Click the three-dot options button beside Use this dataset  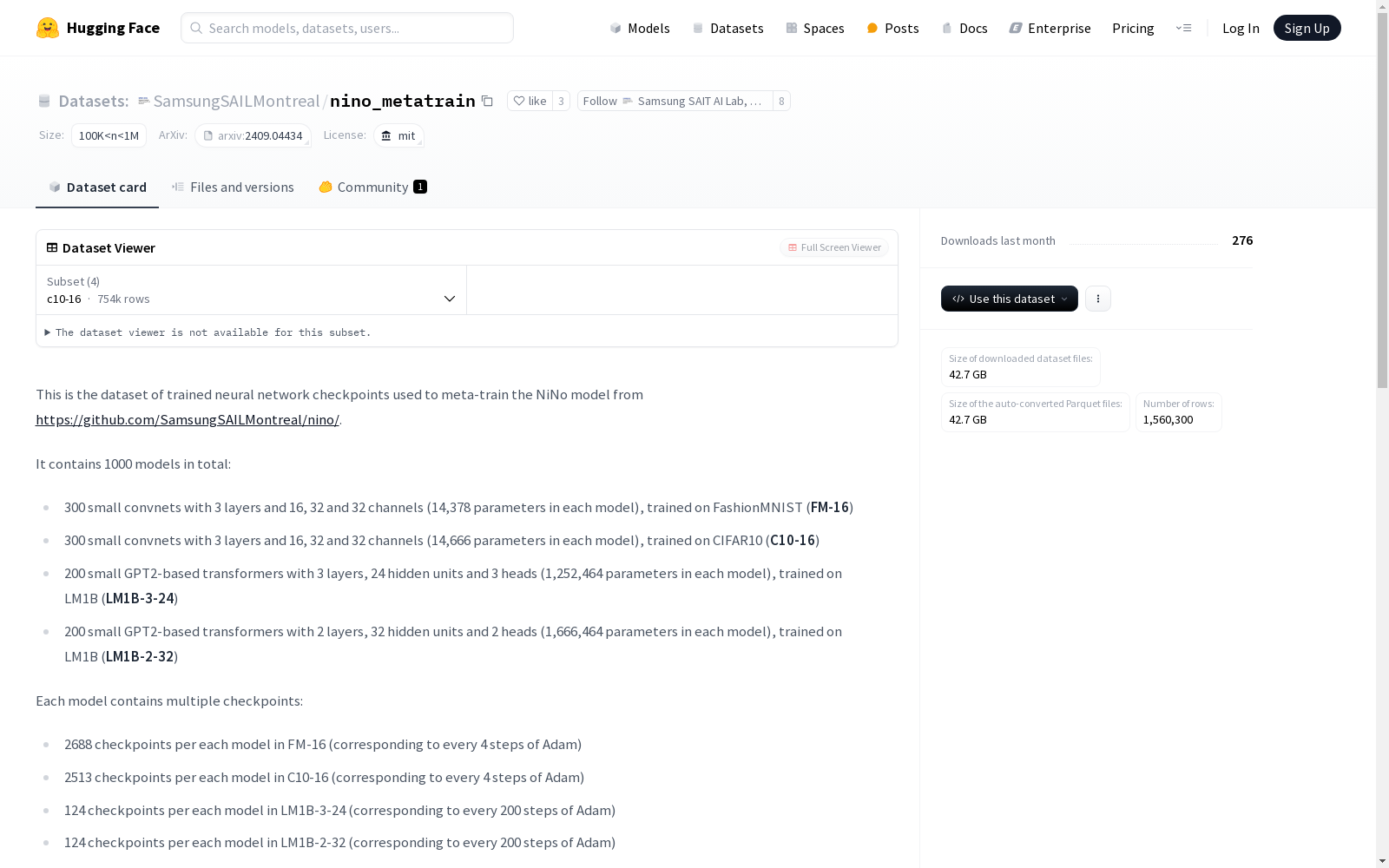1098,299
